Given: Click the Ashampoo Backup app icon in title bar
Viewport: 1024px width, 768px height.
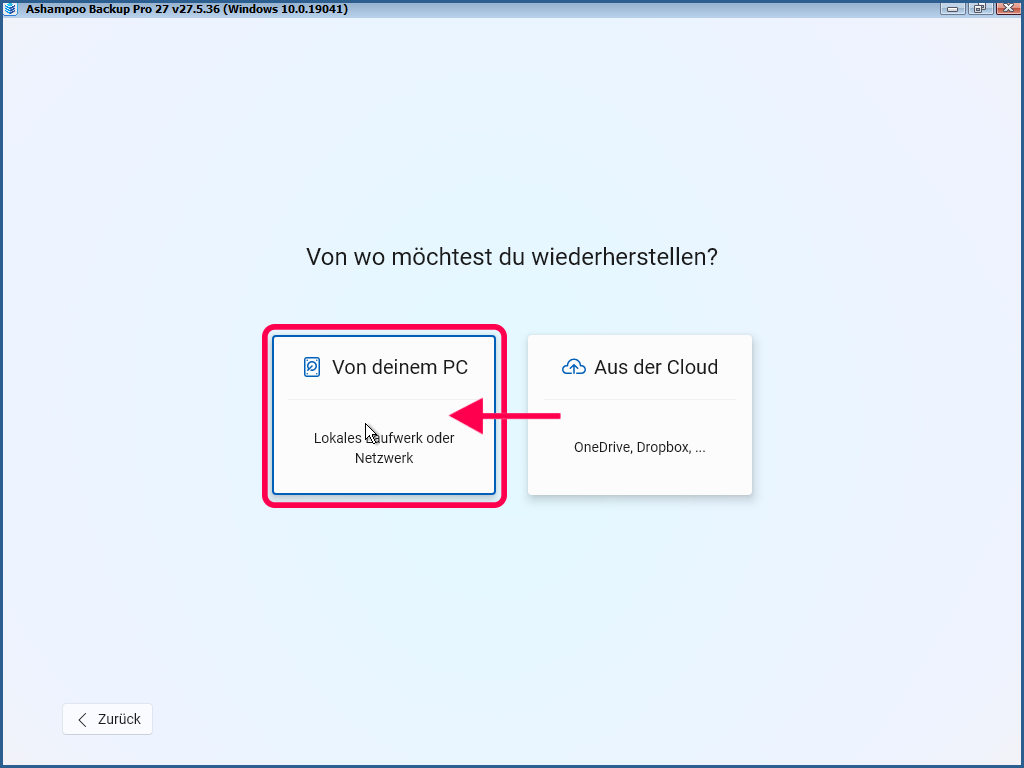Looking at the screenshot, I should 10,8.
